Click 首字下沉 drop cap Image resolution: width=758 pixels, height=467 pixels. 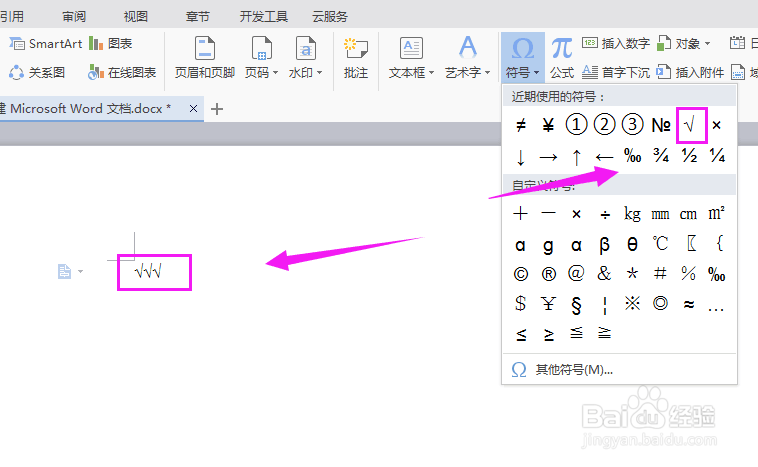pyautogui.click(x=616, y=73)
